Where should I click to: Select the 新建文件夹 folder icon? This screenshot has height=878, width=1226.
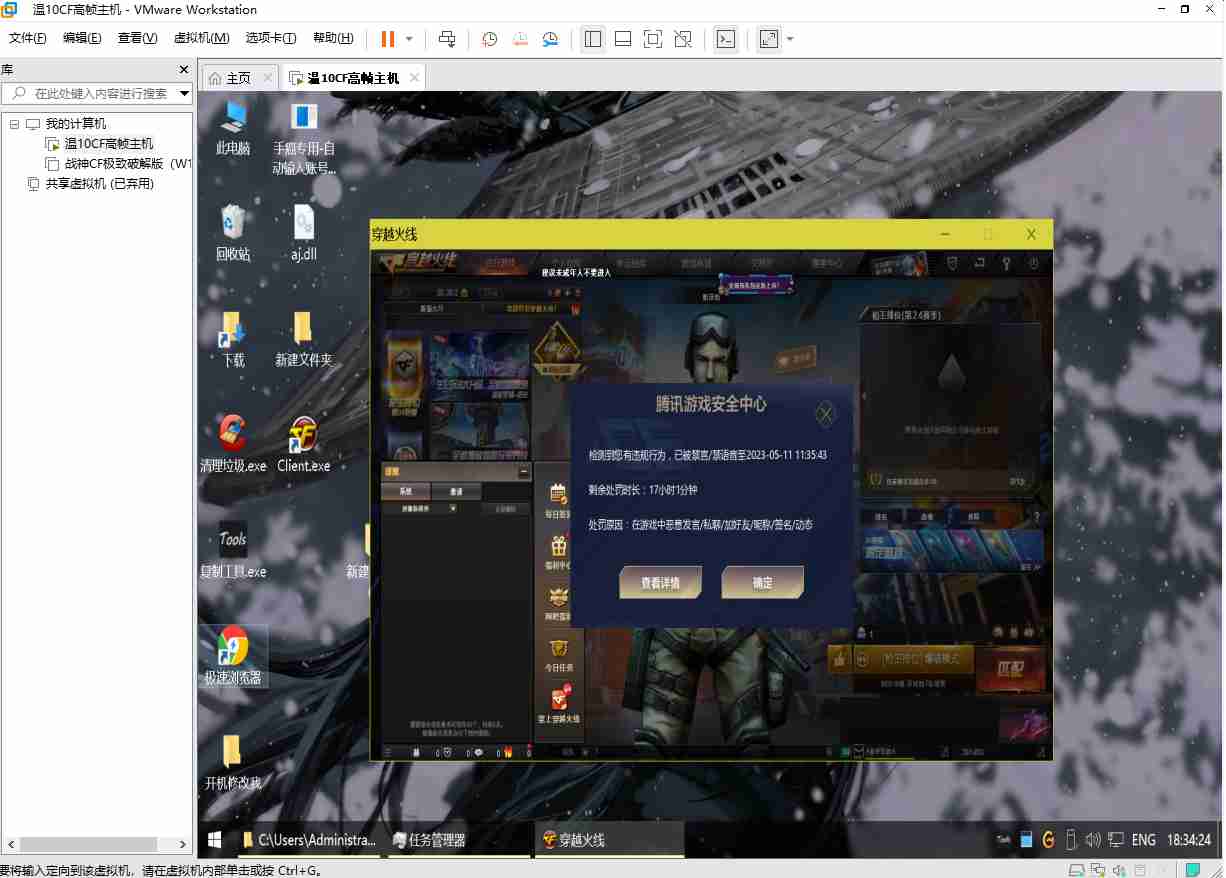304,338
